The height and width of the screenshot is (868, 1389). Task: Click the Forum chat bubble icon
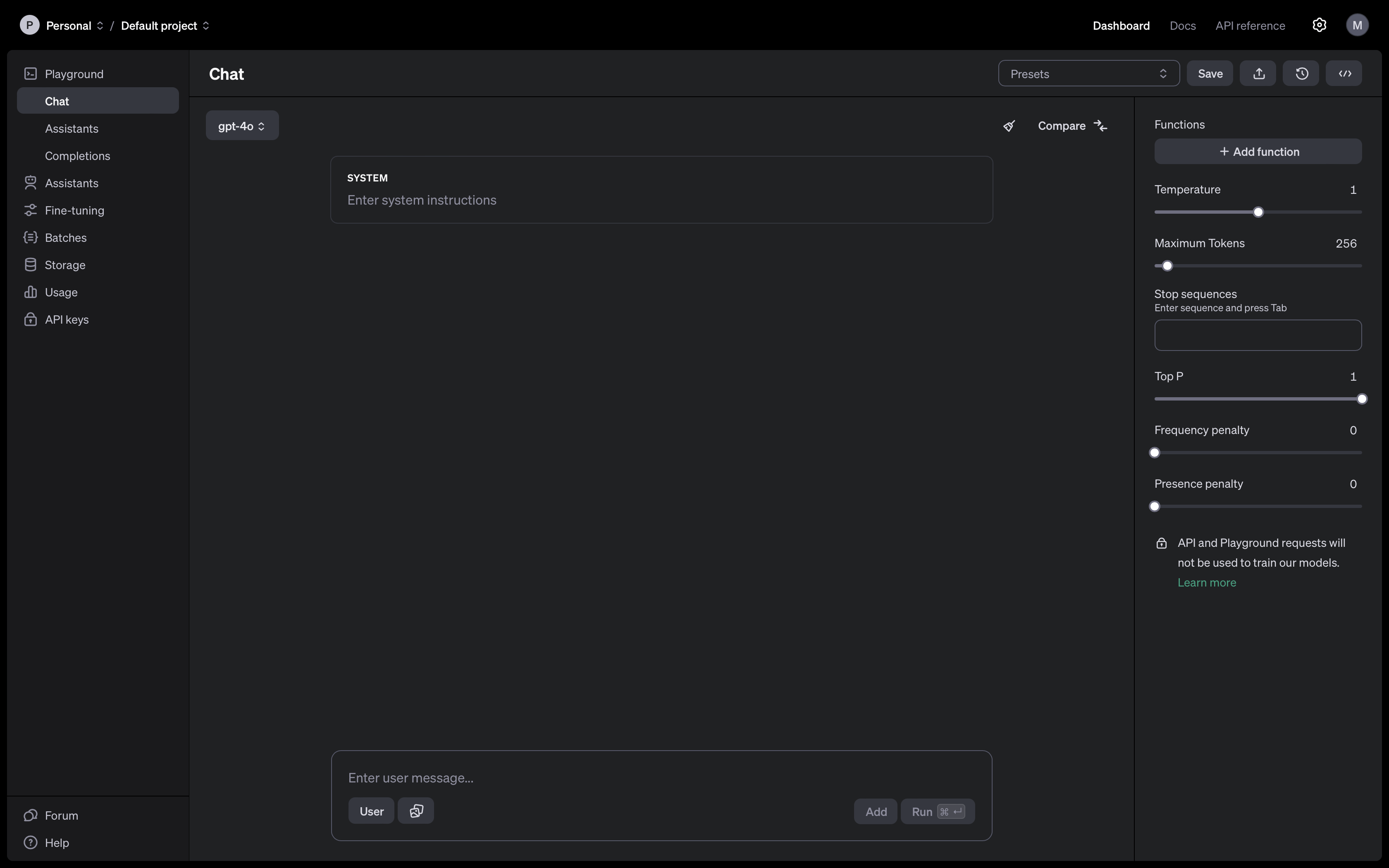click(x=31, y=815)
